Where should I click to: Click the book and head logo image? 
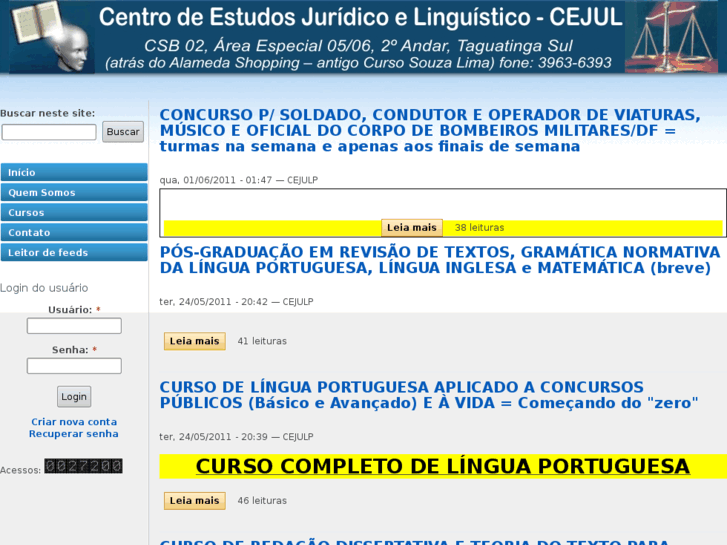coord(51,37)
